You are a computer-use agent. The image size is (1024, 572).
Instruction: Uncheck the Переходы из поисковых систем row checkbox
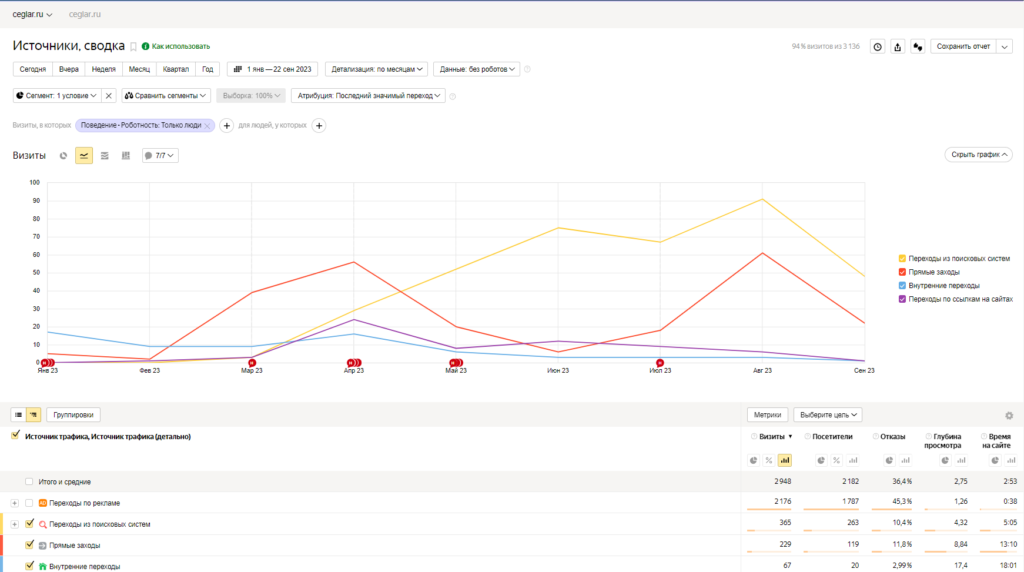[x=29, y=524]
